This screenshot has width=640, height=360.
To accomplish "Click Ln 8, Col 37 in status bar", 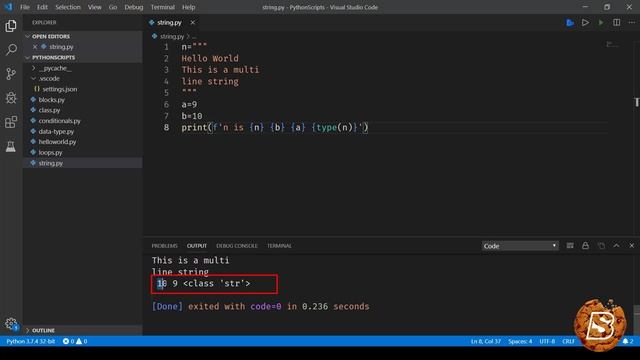I will click(x=486, y=341).
